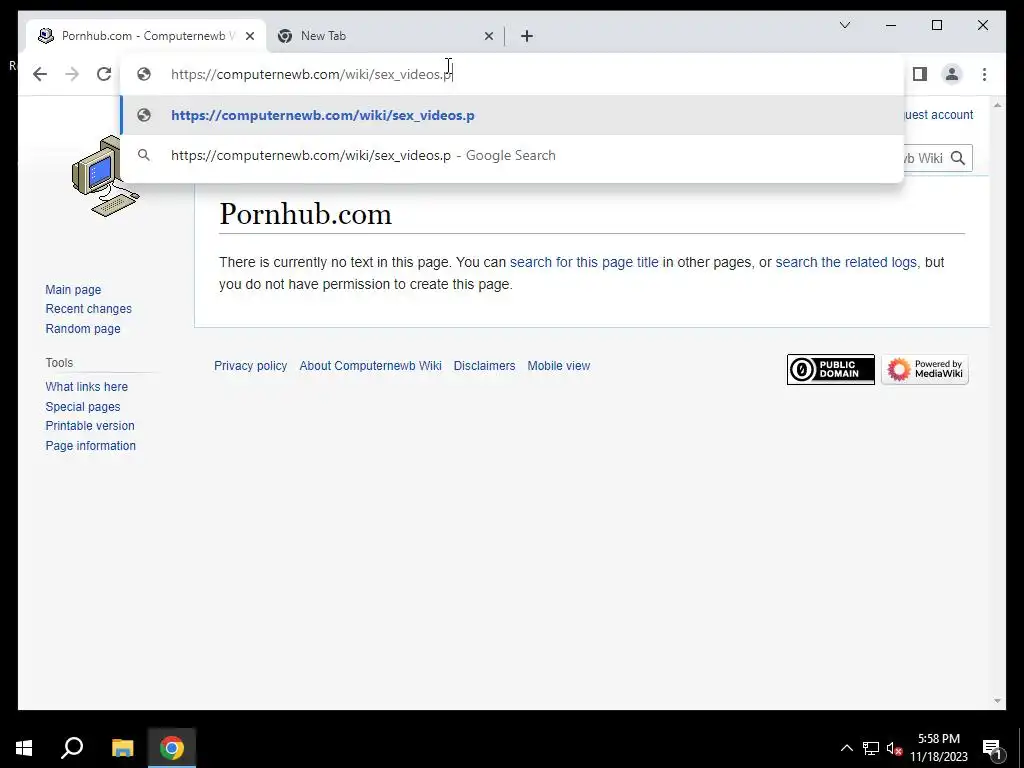Open the Chrome three-dot menu
This screenshot has width=1024, height=768.
[x=984, y=74]
